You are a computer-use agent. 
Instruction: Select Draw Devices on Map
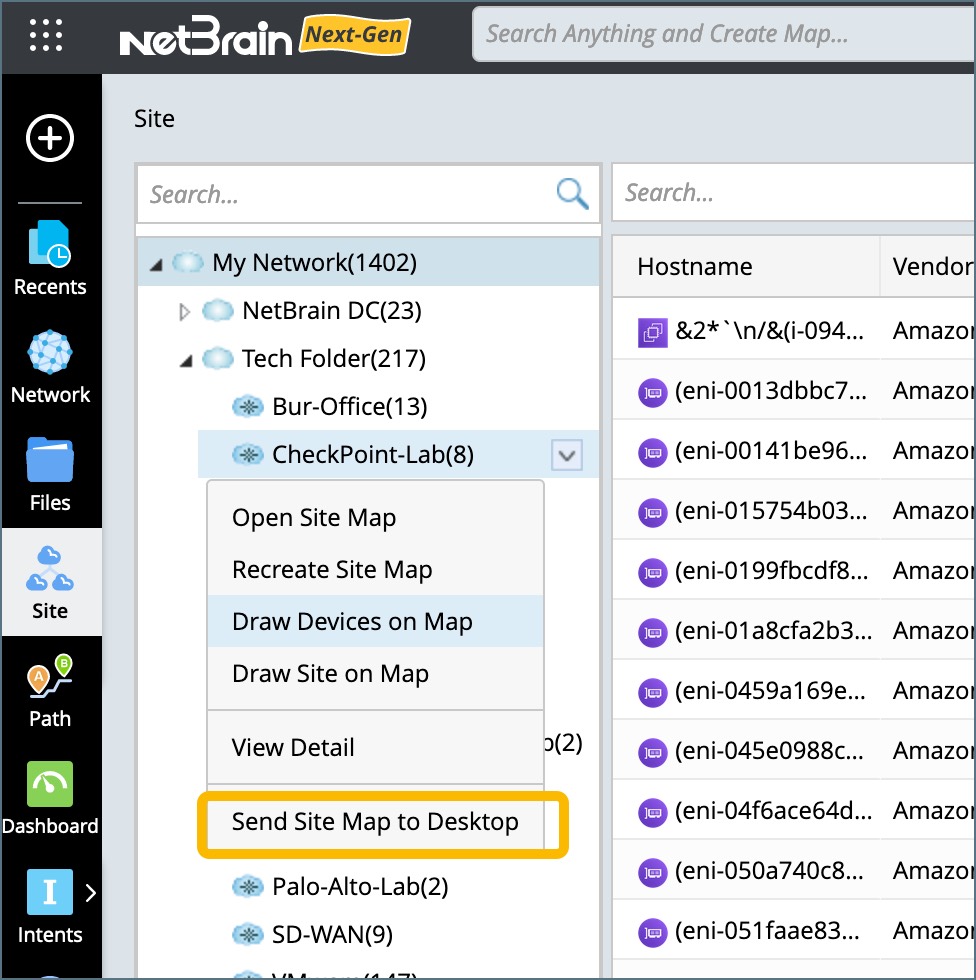(352, 622)
